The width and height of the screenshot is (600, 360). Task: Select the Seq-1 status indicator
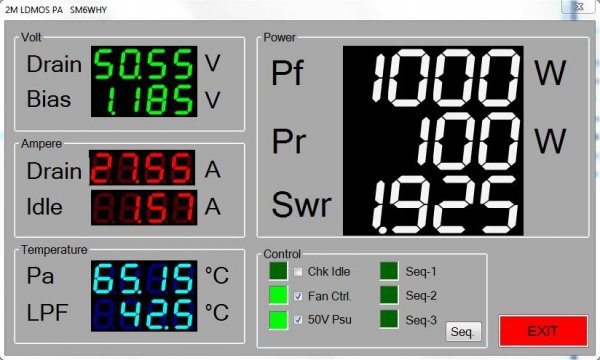click(389, 271)
